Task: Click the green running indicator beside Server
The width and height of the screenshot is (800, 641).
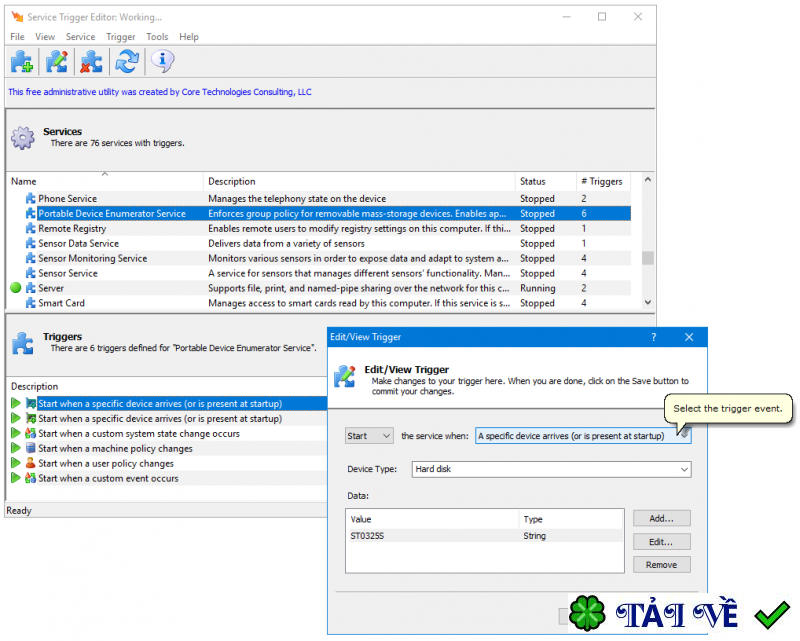Action: coord(16,288)
